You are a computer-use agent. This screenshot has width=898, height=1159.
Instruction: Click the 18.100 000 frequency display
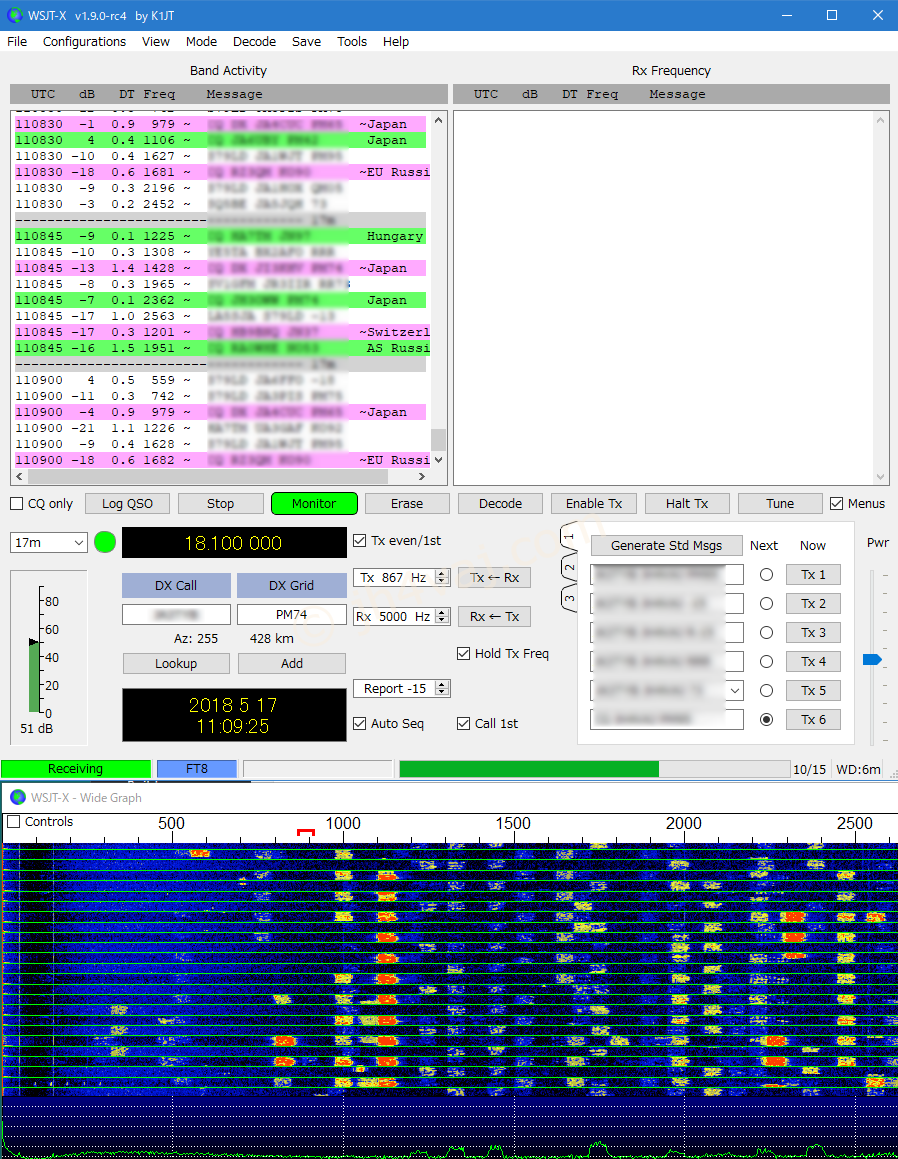(234, 543)
